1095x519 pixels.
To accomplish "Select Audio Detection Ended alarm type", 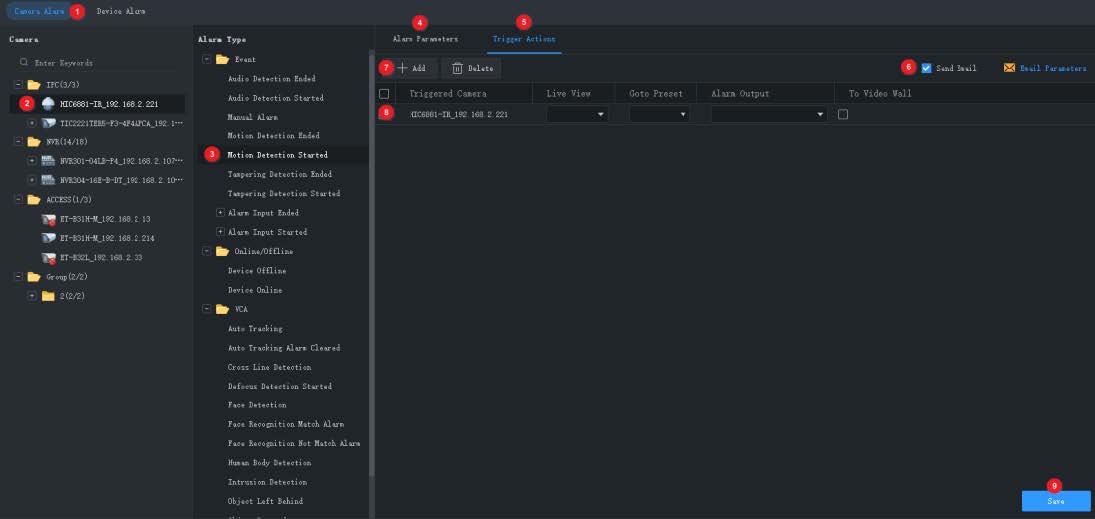I will [272, 79].
